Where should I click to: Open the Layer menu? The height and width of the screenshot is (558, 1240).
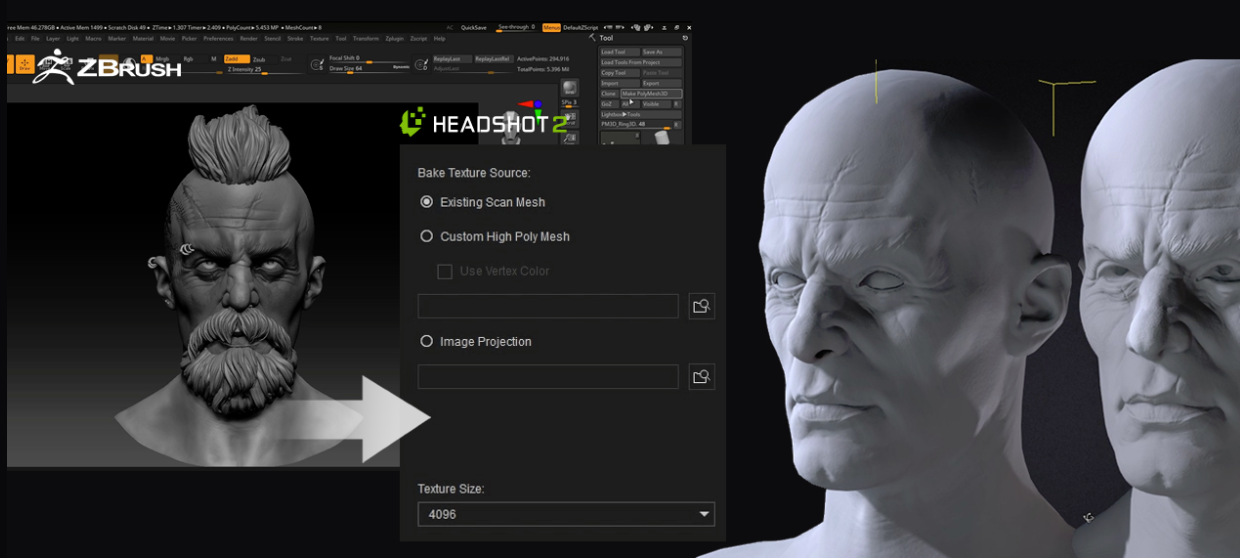[53, 39]
